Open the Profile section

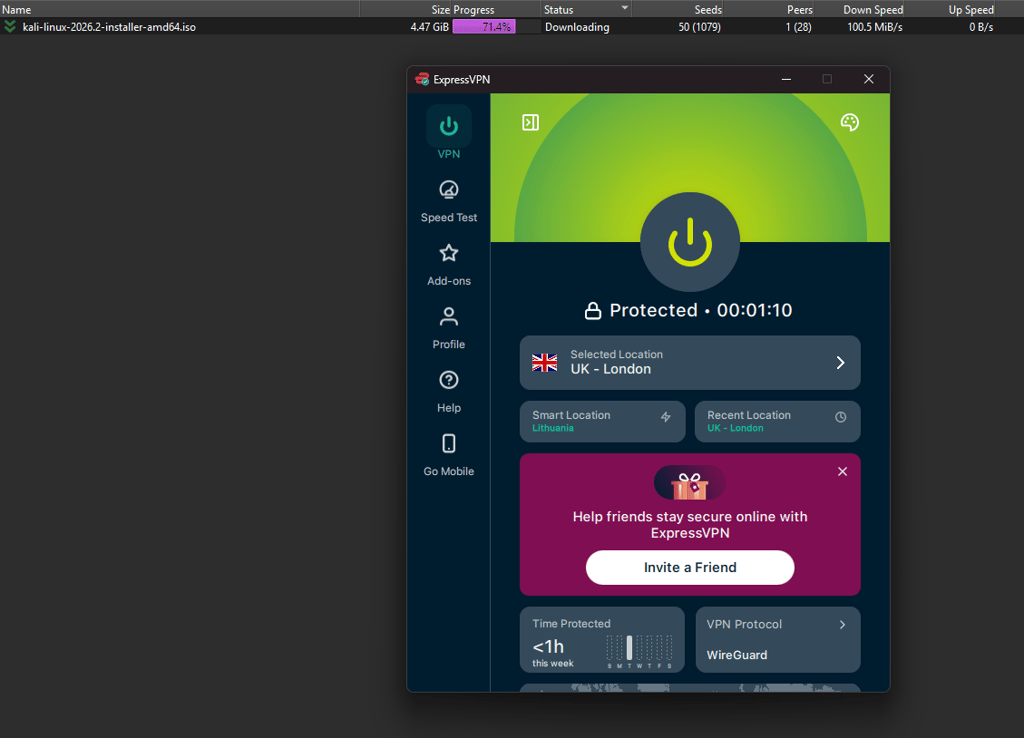[449, 328]
